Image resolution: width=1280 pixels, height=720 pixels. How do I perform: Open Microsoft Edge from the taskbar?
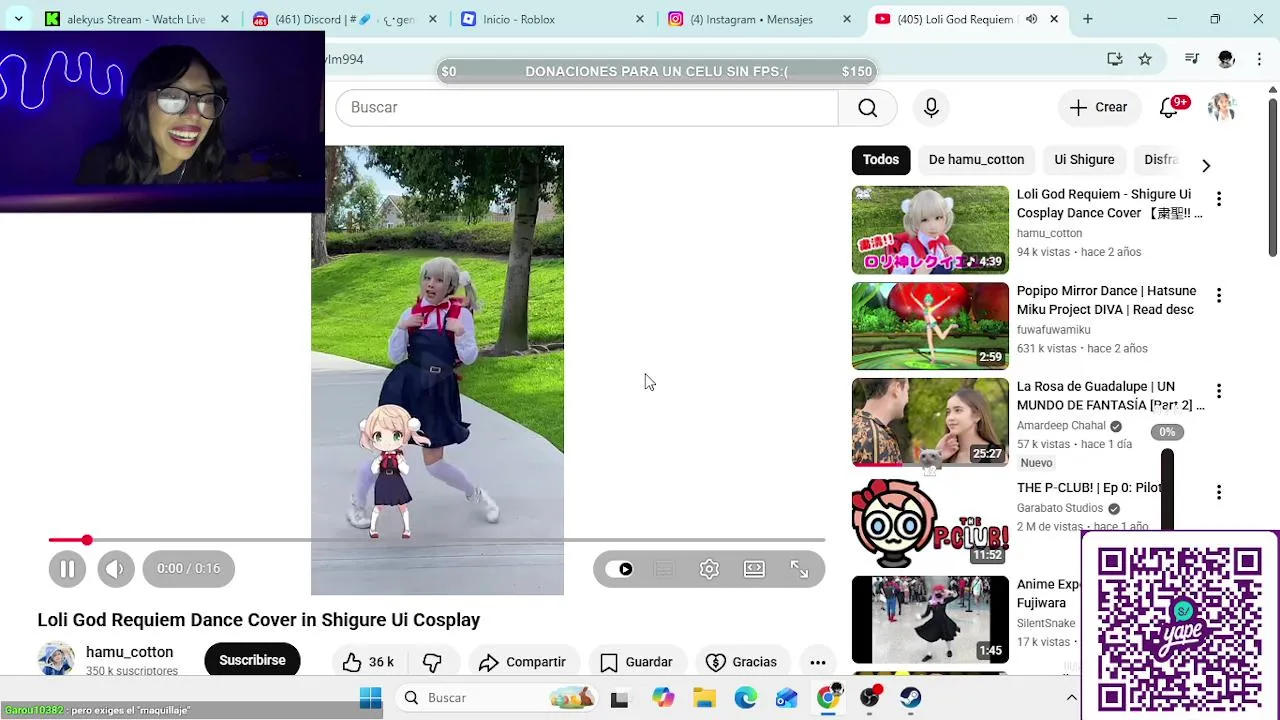coord(745,698)
